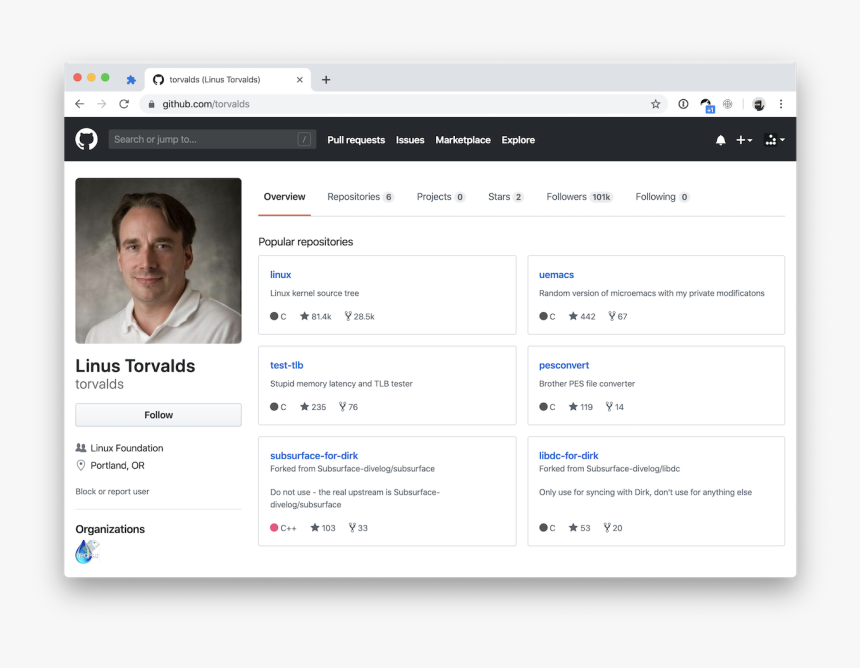Screen dimensions: 860x668
Task: Open a new tab with plus button
Action: click(x=326, y=80)
